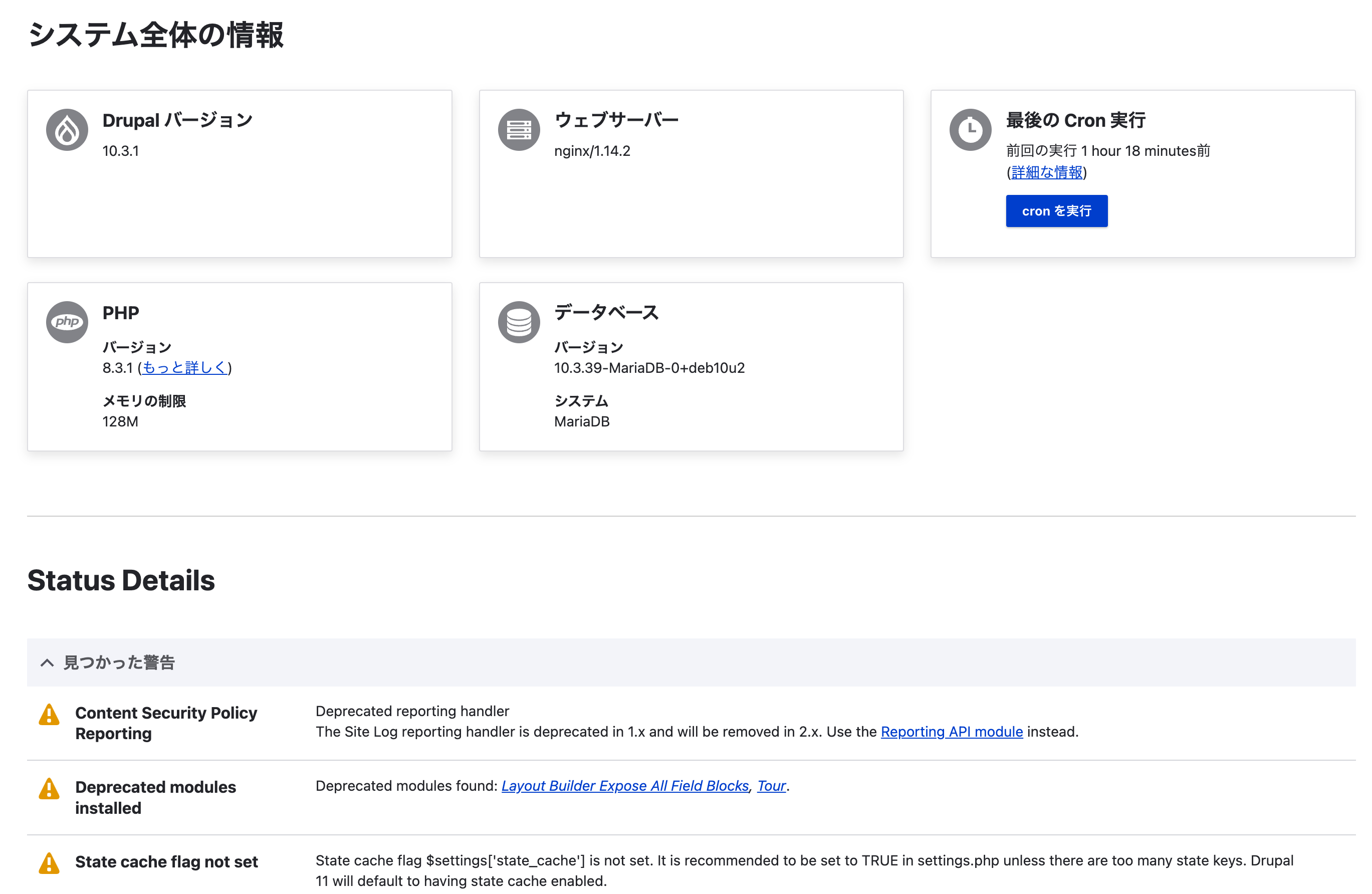Viewport: 1372px width, 894px height.
Task: Click the データベース card title
Action: click(606, 312)
